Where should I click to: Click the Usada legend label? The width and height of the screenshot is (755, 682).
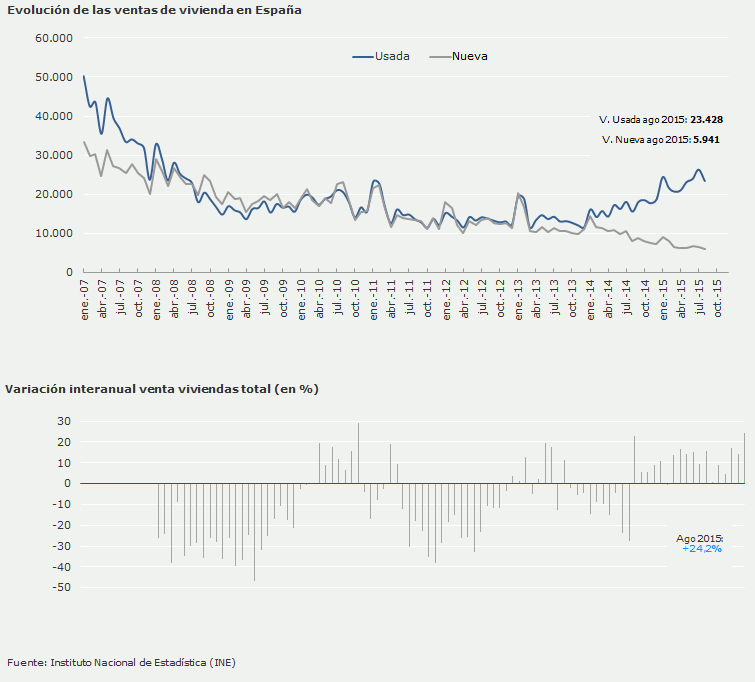click(392, 56)
